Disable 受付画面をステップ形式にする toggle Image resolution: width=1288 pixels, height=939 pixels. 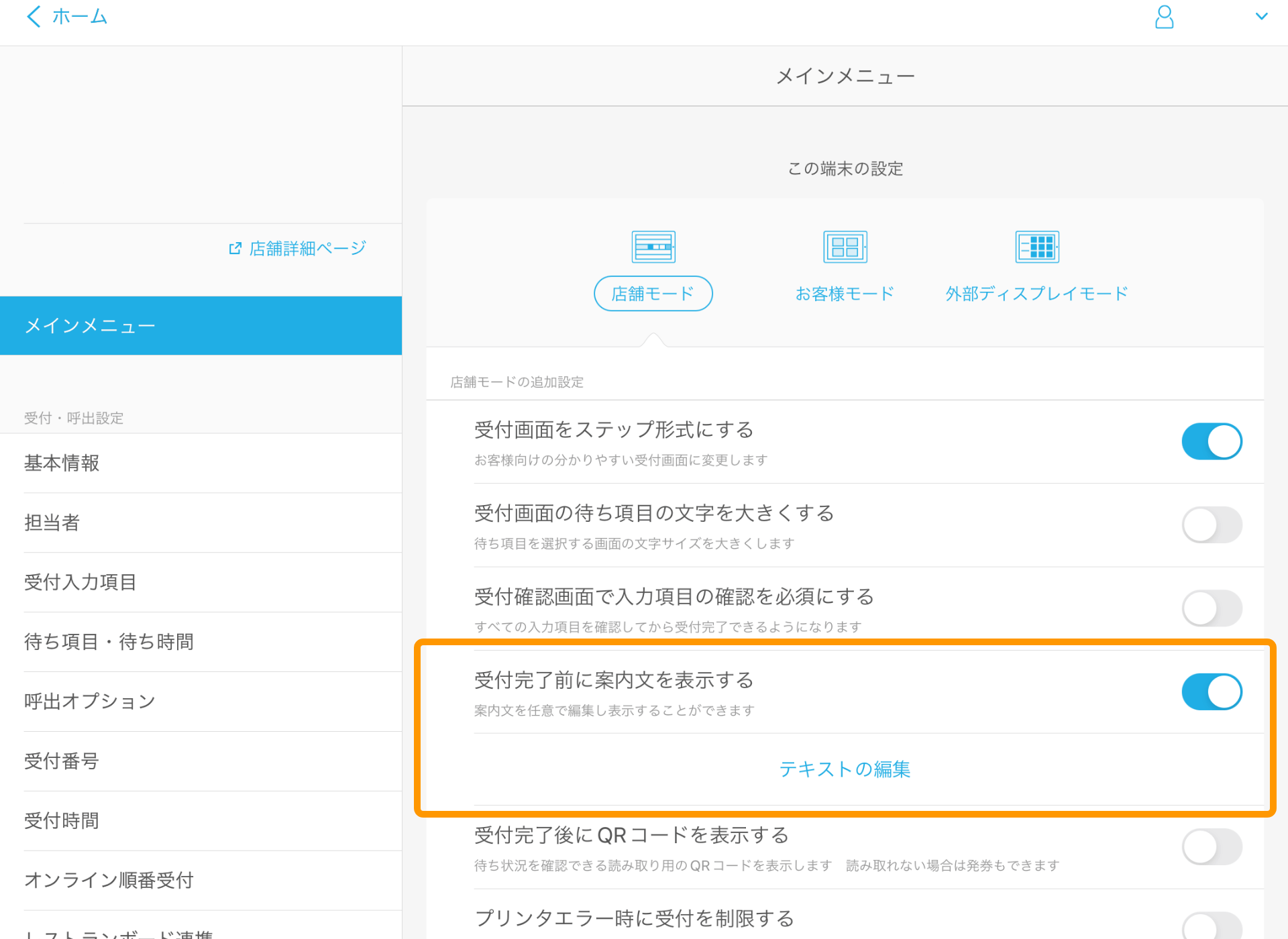pos(1212,441)
